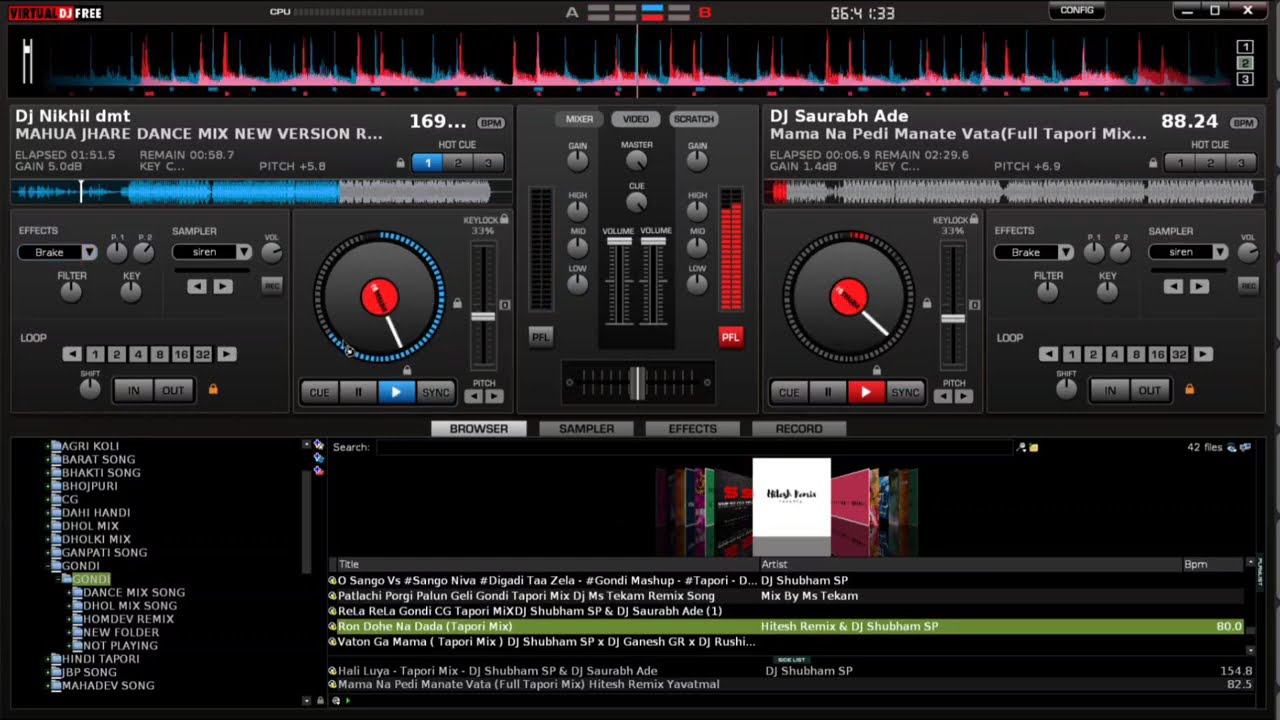This screenshot has width=1280, height=720.
Task: Click right sampler next arrow
Action: coord(1199,287)
